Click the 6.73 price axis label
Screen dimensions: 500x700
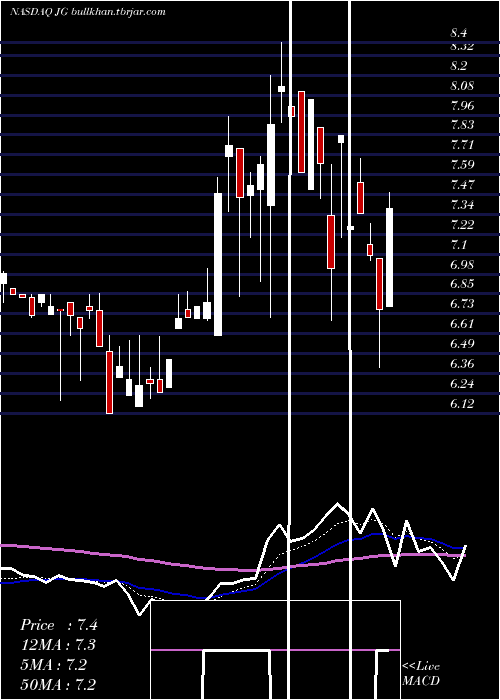click(x=462, y=304)
